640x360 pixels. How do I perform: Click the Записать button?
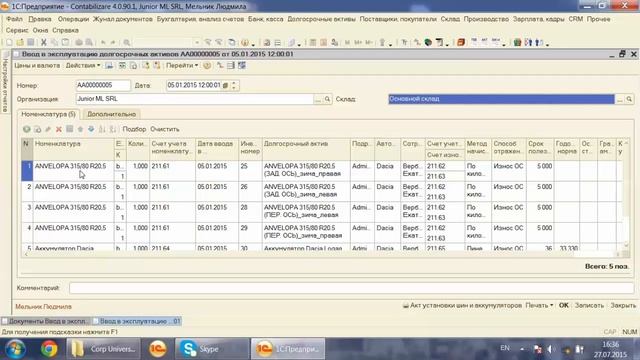point(589,305)
